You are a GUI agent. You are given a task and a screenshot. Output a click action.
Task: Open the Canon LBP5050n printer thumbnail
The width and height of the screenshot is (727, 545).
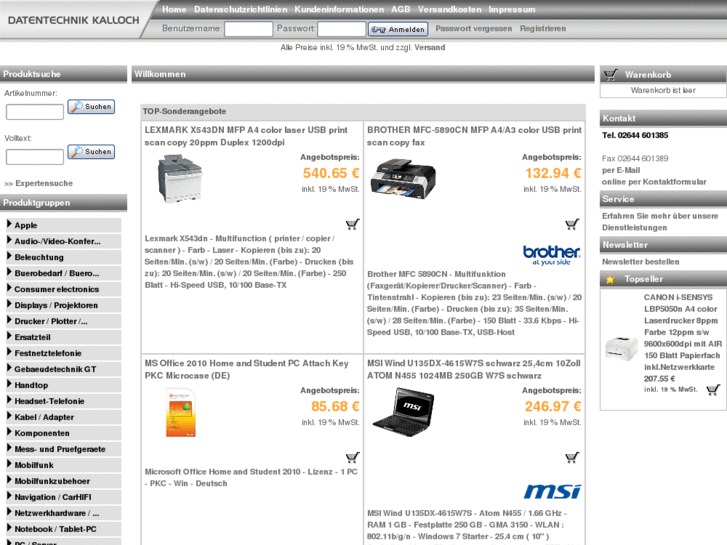click(x=621, y=348)
